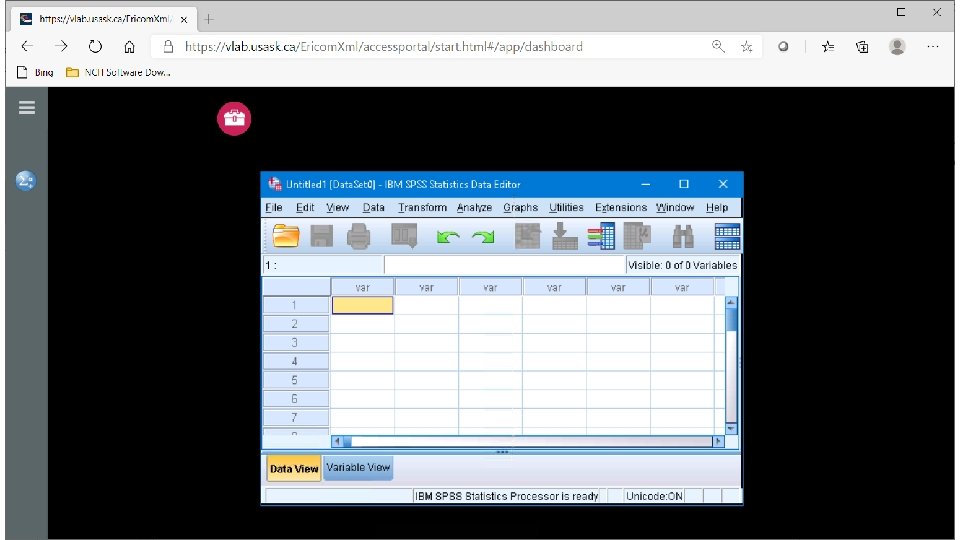Click the green Undo arrow
The image size is (960, 540).
coord(448,236)
